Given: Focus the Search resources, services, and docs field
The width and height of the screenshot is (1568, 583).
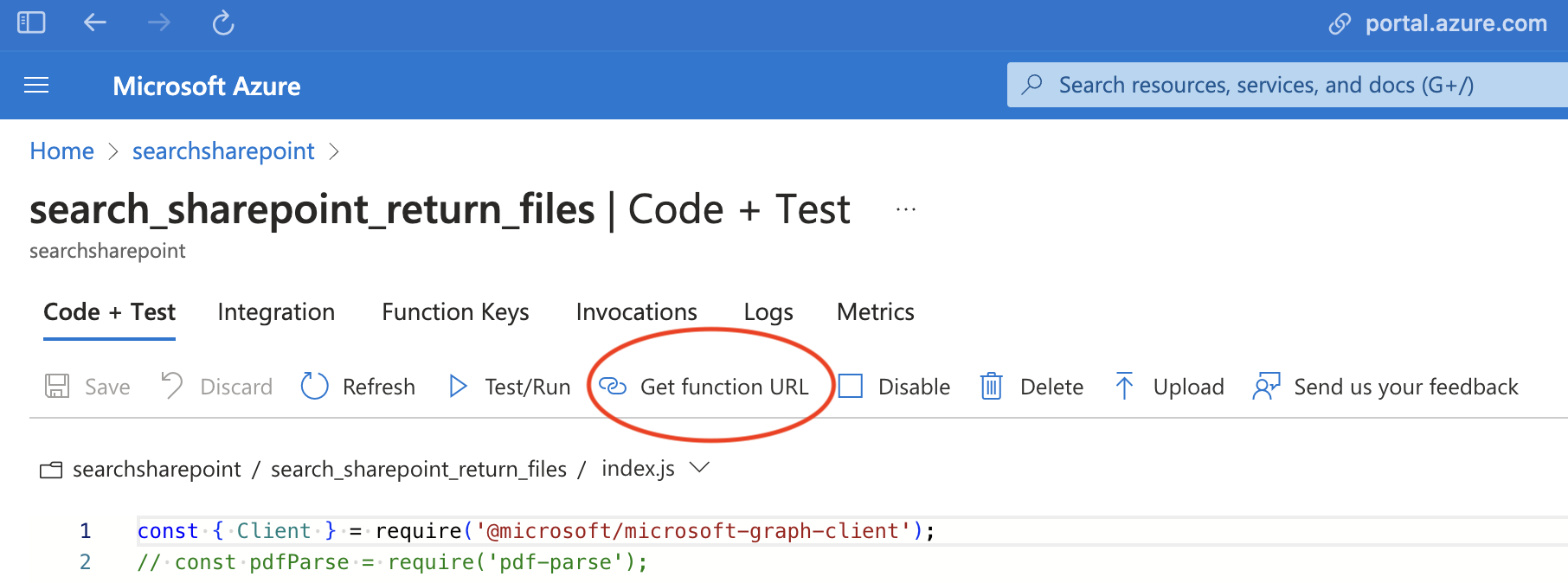Looking at the screenshot, I should click(x=1281, y=85).
